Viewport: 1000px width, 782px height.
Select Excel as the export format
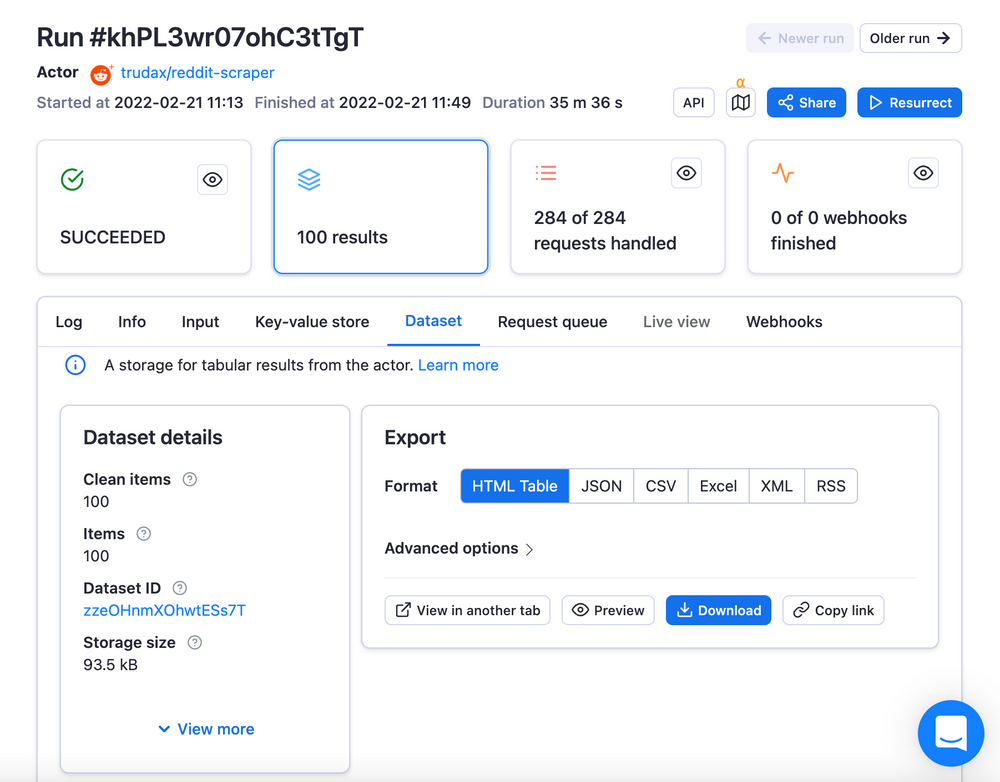[718, 486]
